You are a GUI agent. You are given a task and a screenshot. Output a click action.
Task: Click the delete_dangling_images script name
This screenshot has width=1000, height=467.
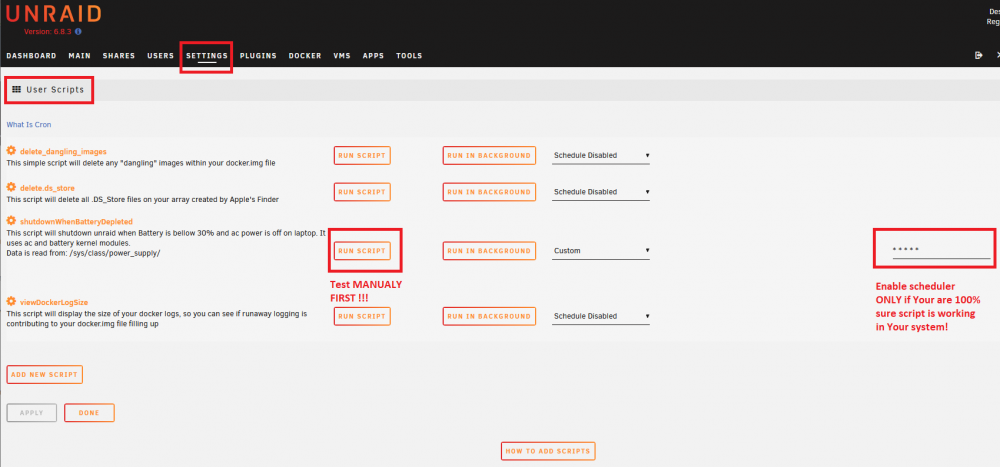tap(64, 152)
